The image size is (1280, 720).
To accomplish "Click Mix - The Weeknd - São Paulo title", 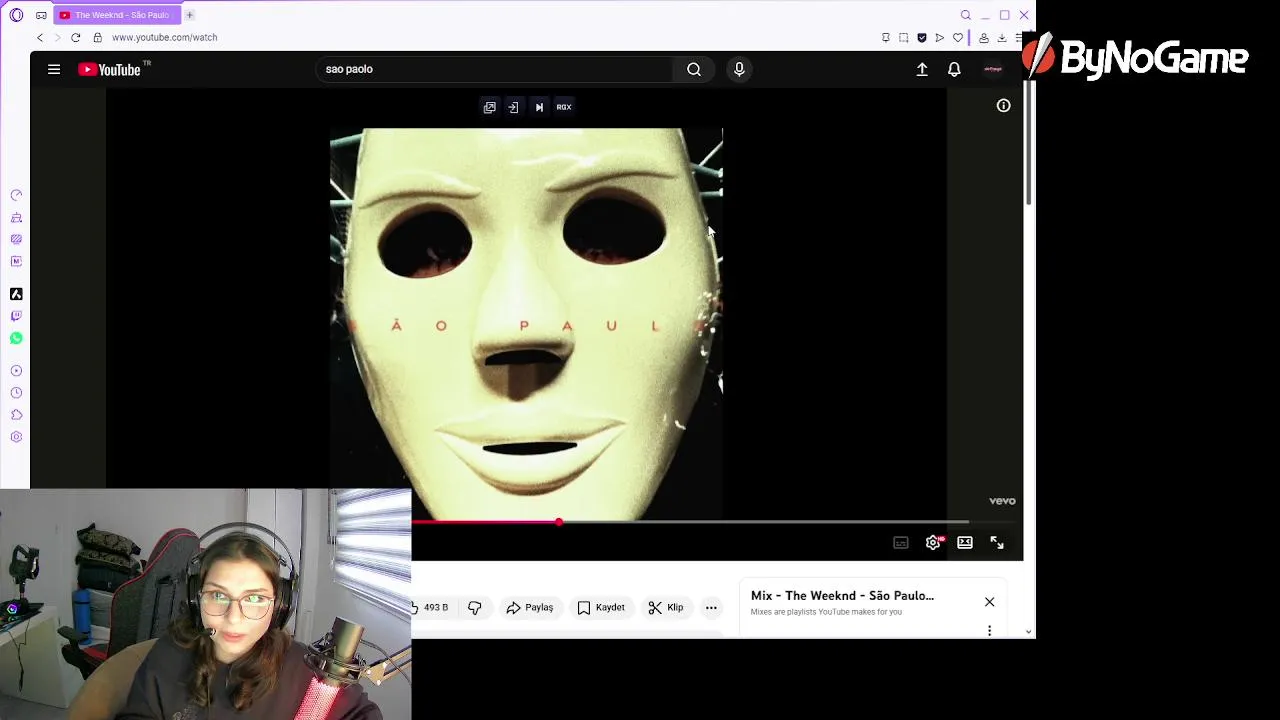I will coord(842,595).
